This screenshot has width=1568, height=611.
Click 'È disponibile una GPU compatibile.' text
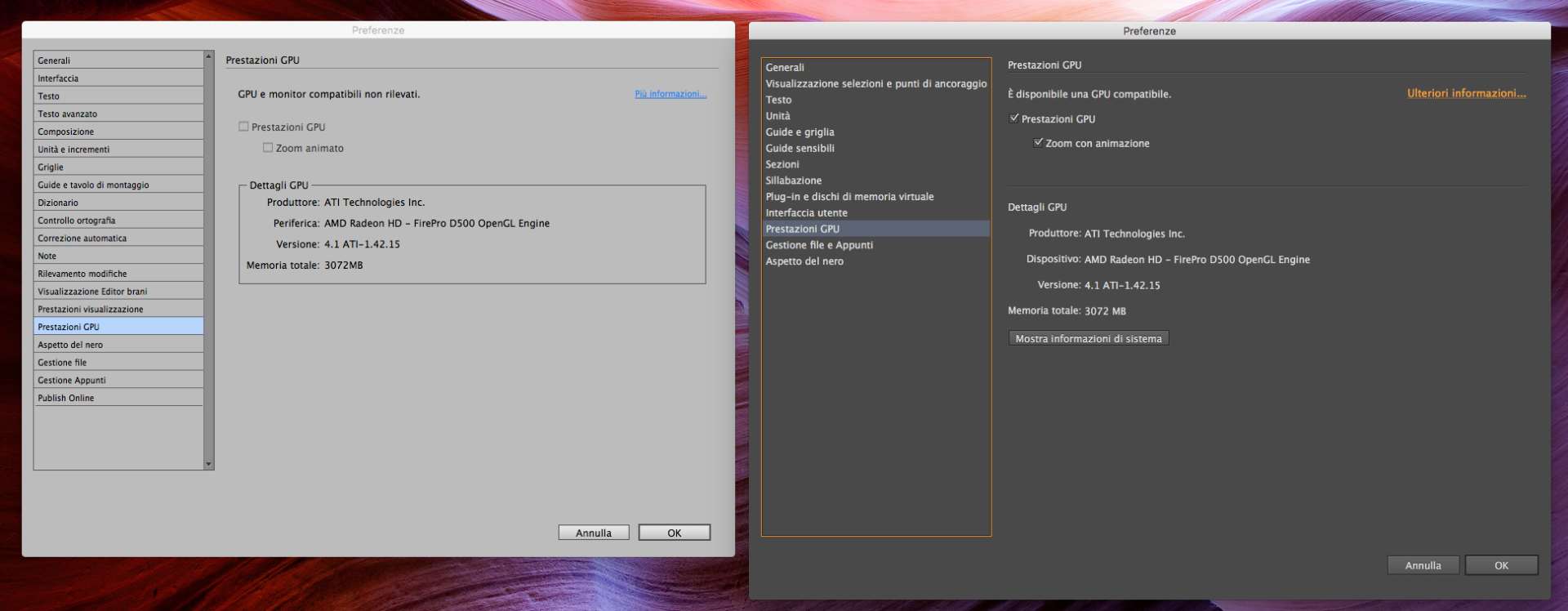(1089, 95)
